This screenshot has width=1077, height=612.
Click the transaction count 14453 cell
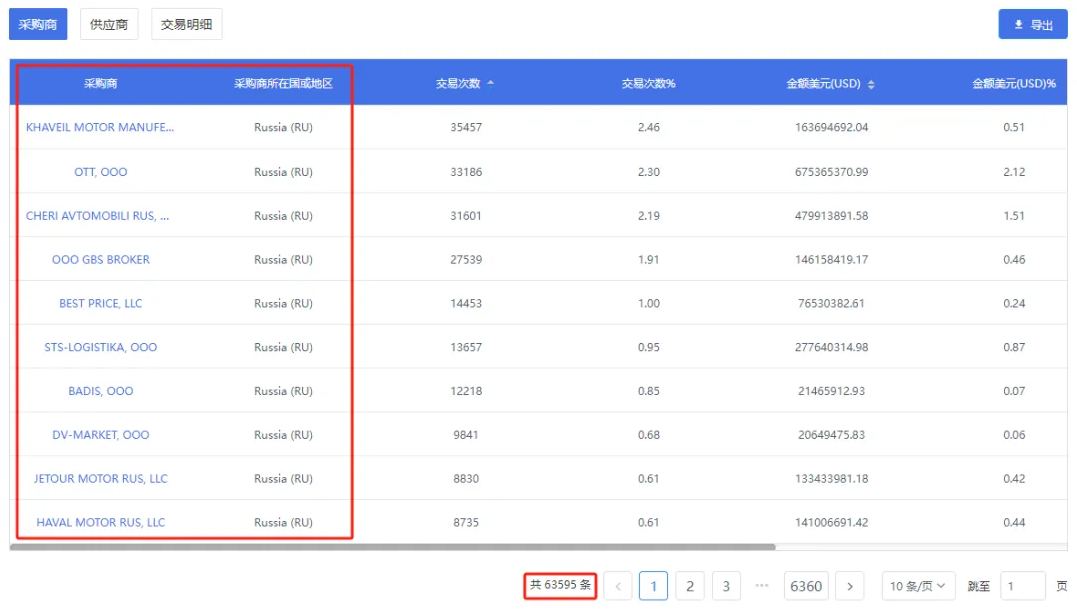click(466, 303)
